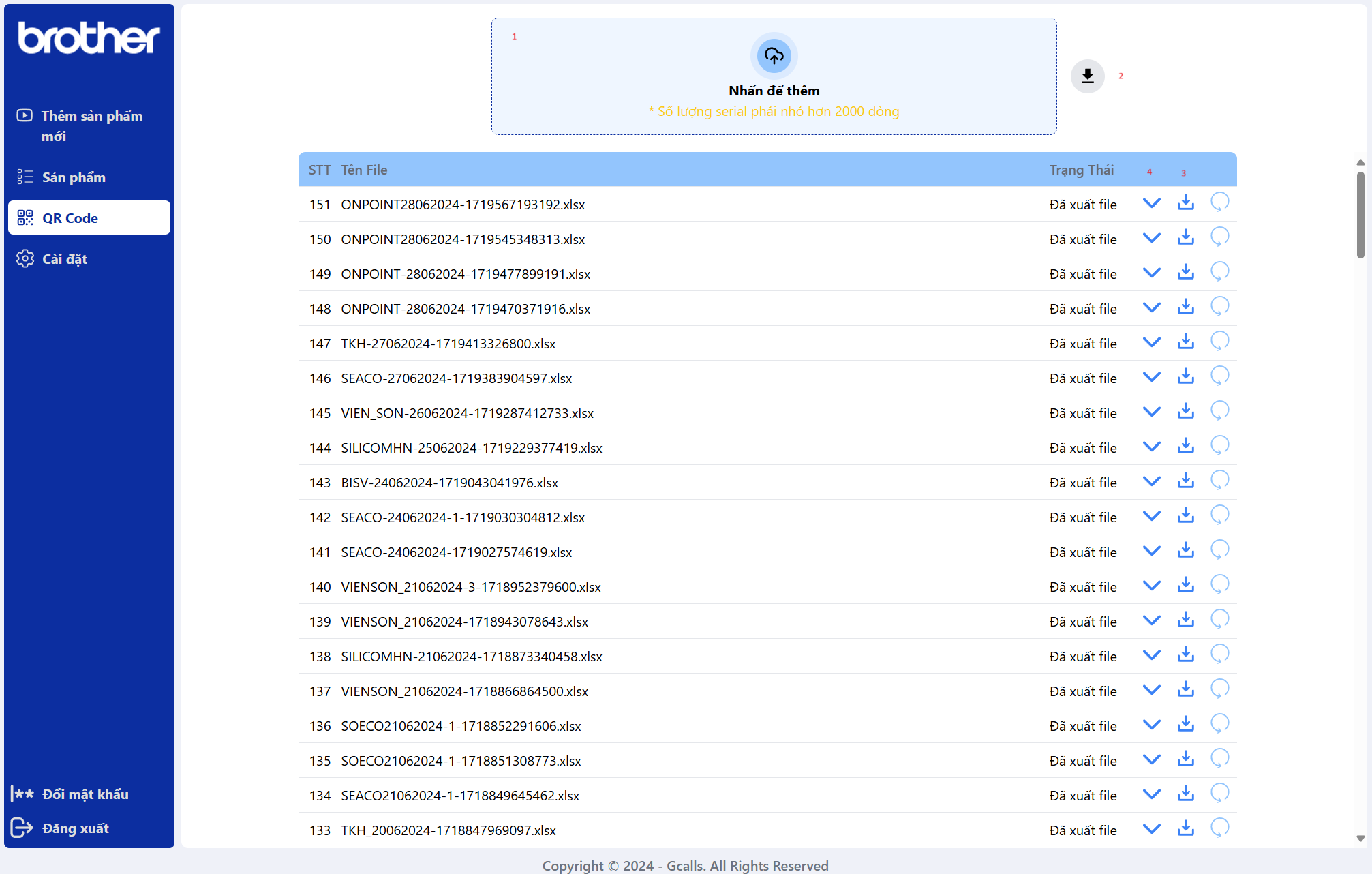Expand row 151 details chevron
1372x874 pixels.
pos(1151,203)
